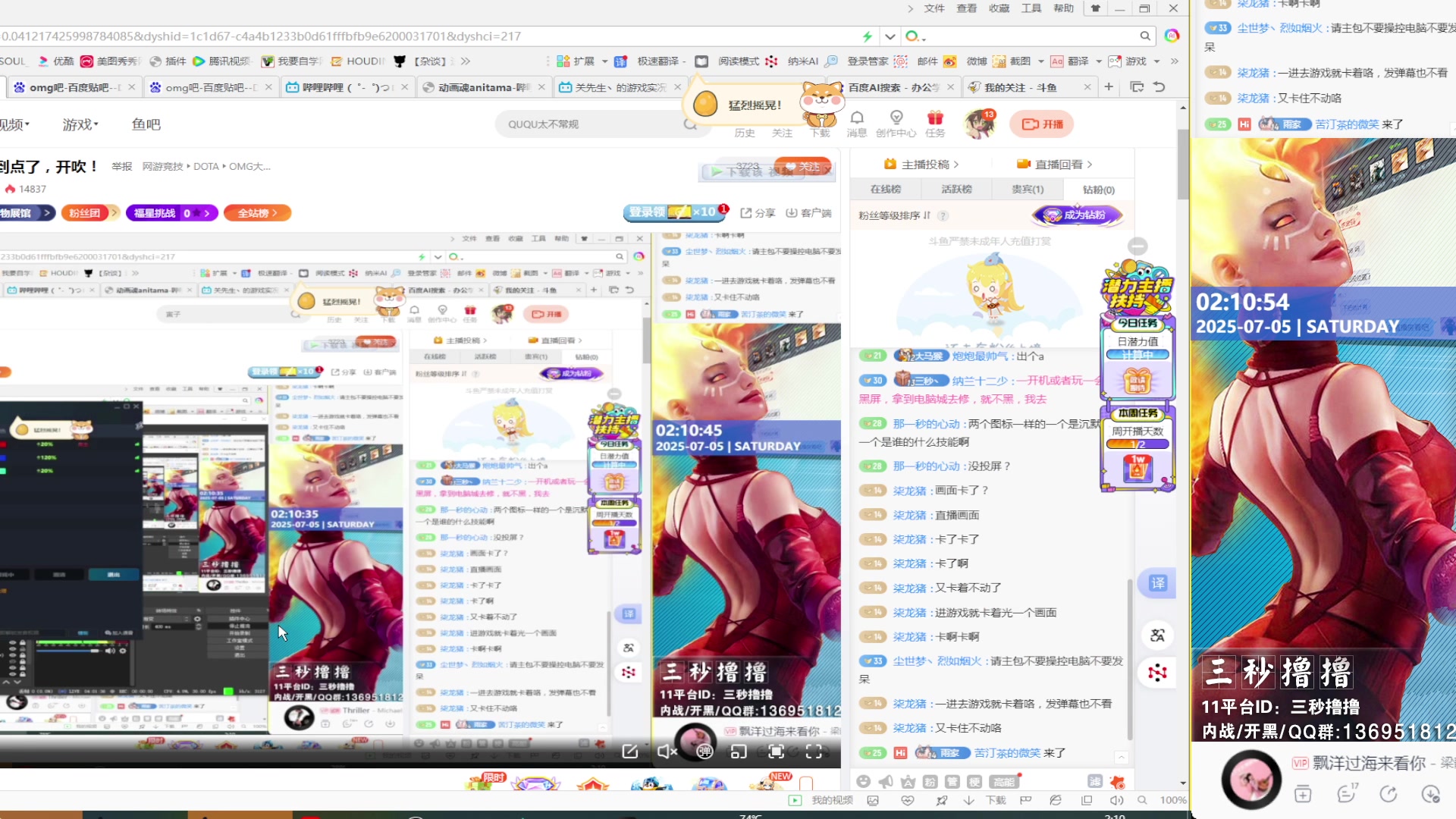Open the 文件 menu

click(934, 8)
